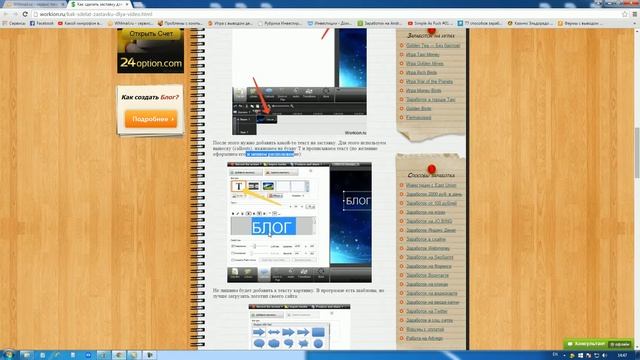The height and width of the screenshot is (360, 640).
Task: Open the 'Заработок на Форексе' link
Action: click(x=429, y=266)
